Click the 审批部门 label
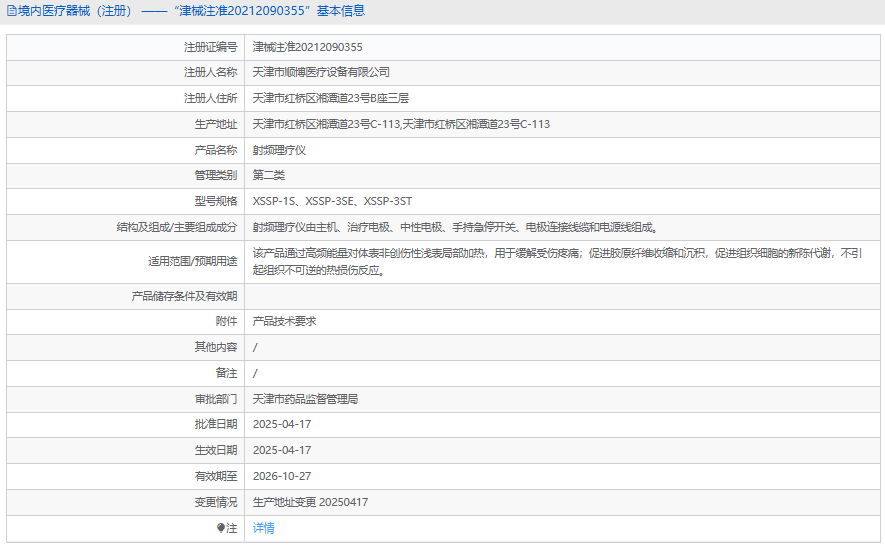This screenshot has width=885, height=548. tap(216, 399)
